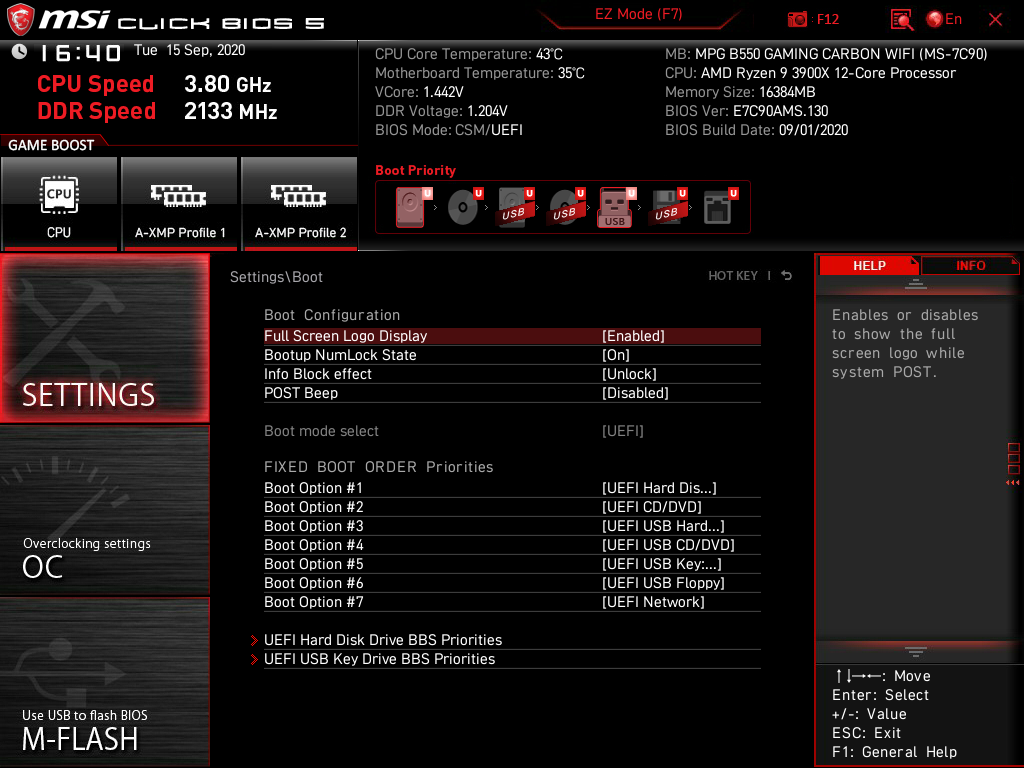Image resolution: width=1024 pixels, height=768 pixels.
Task: Open the SETTINGS section
Action: click(x=104, y=338)
